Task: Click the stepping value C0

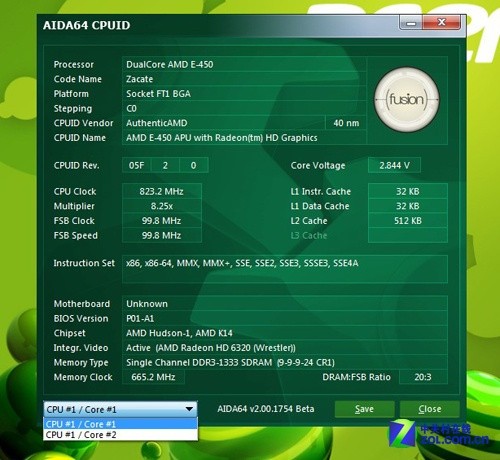Action: tap(244, 108)
